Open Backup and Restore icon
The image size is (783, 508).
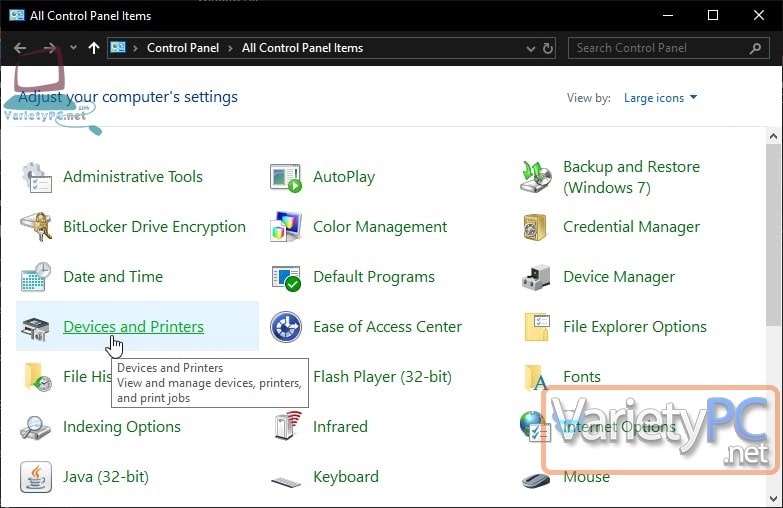click(536, 177)
